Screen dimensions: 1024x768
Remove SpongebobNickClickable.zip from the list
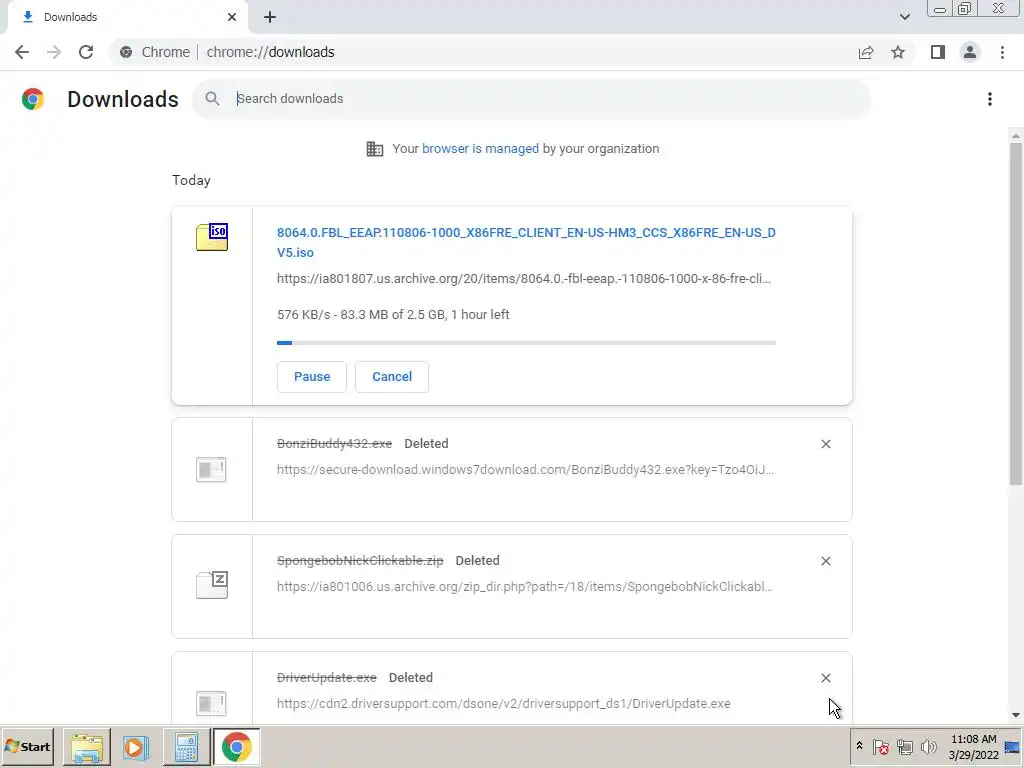[x=825, y=561]
